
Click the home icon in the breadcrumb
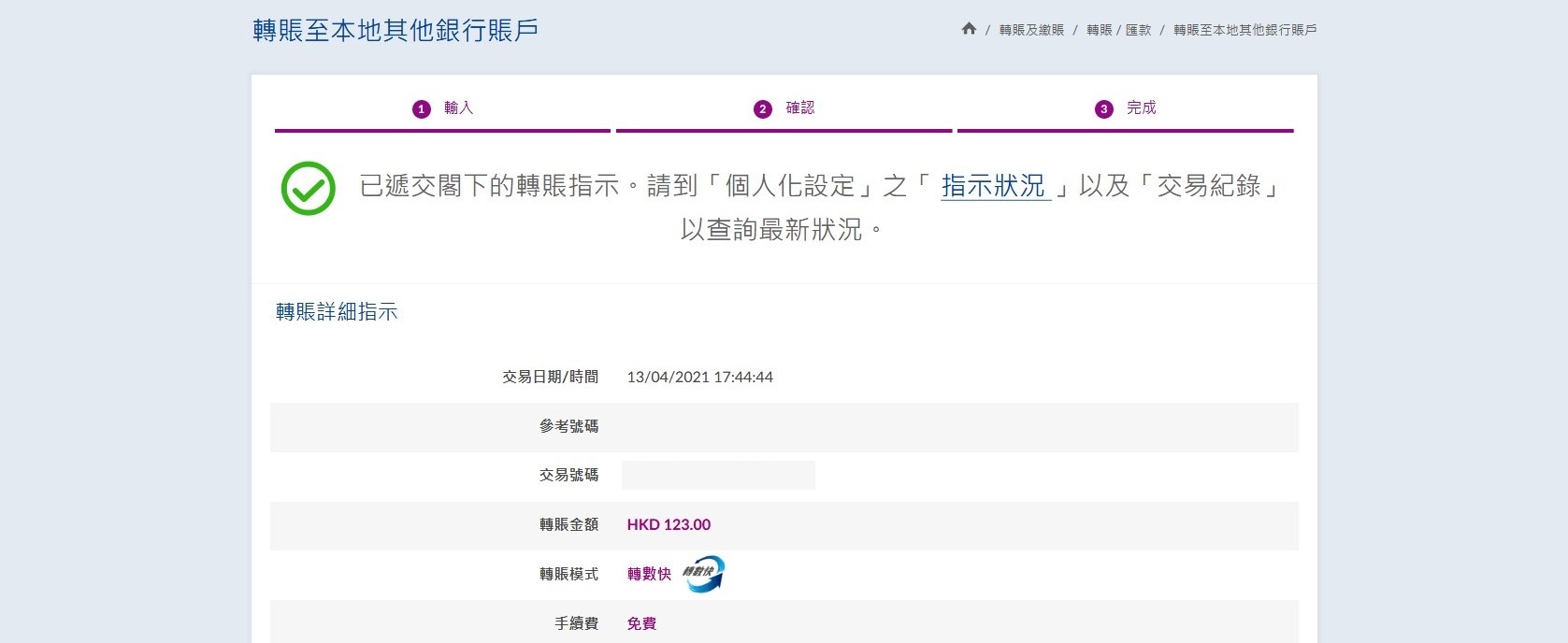click(969, 29)
